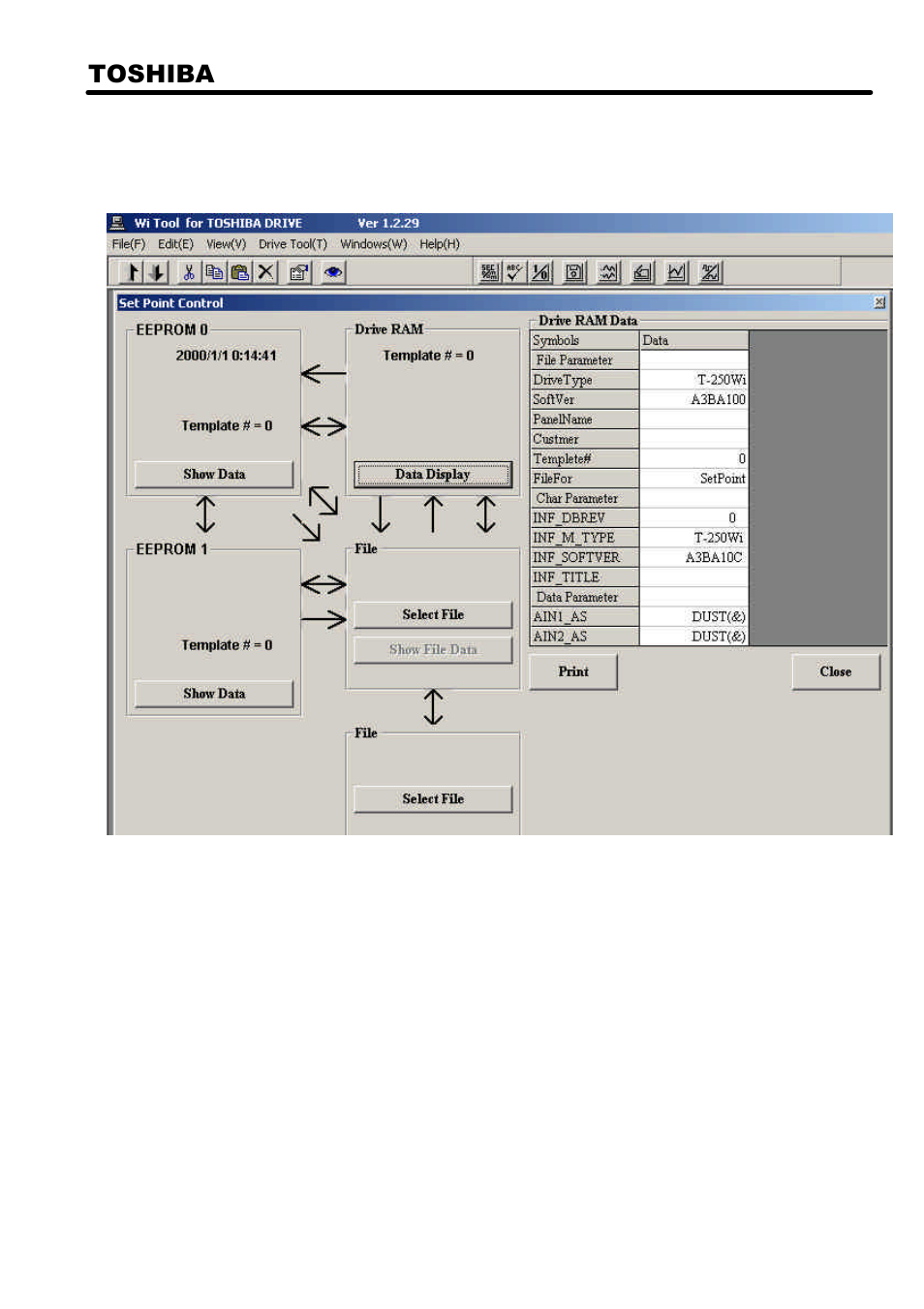Open the Drive Tool(T) menu
Screen dimensions: 924x1309
(x=293, y=244)
